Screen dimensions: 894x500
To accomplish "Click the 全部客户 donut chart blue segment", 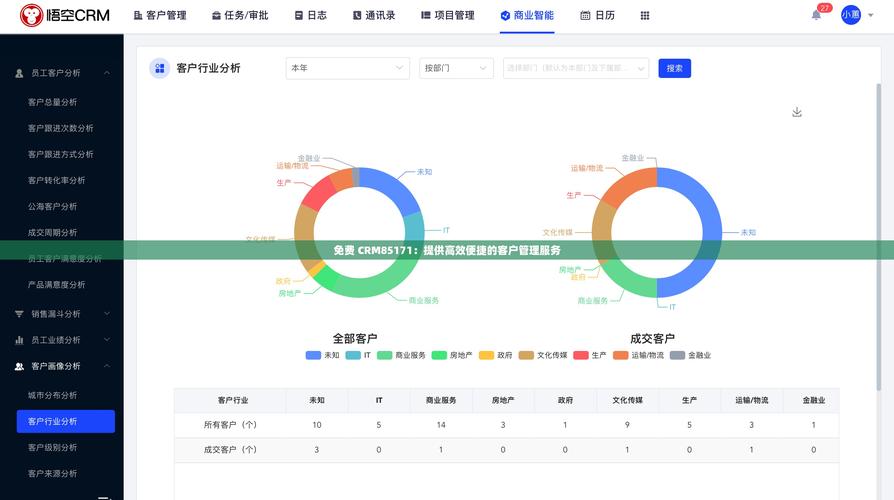I will pos(392,186).
